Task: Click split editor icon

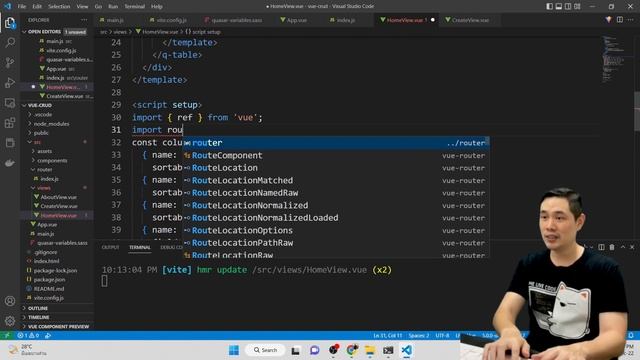Action: pos(620,20)
